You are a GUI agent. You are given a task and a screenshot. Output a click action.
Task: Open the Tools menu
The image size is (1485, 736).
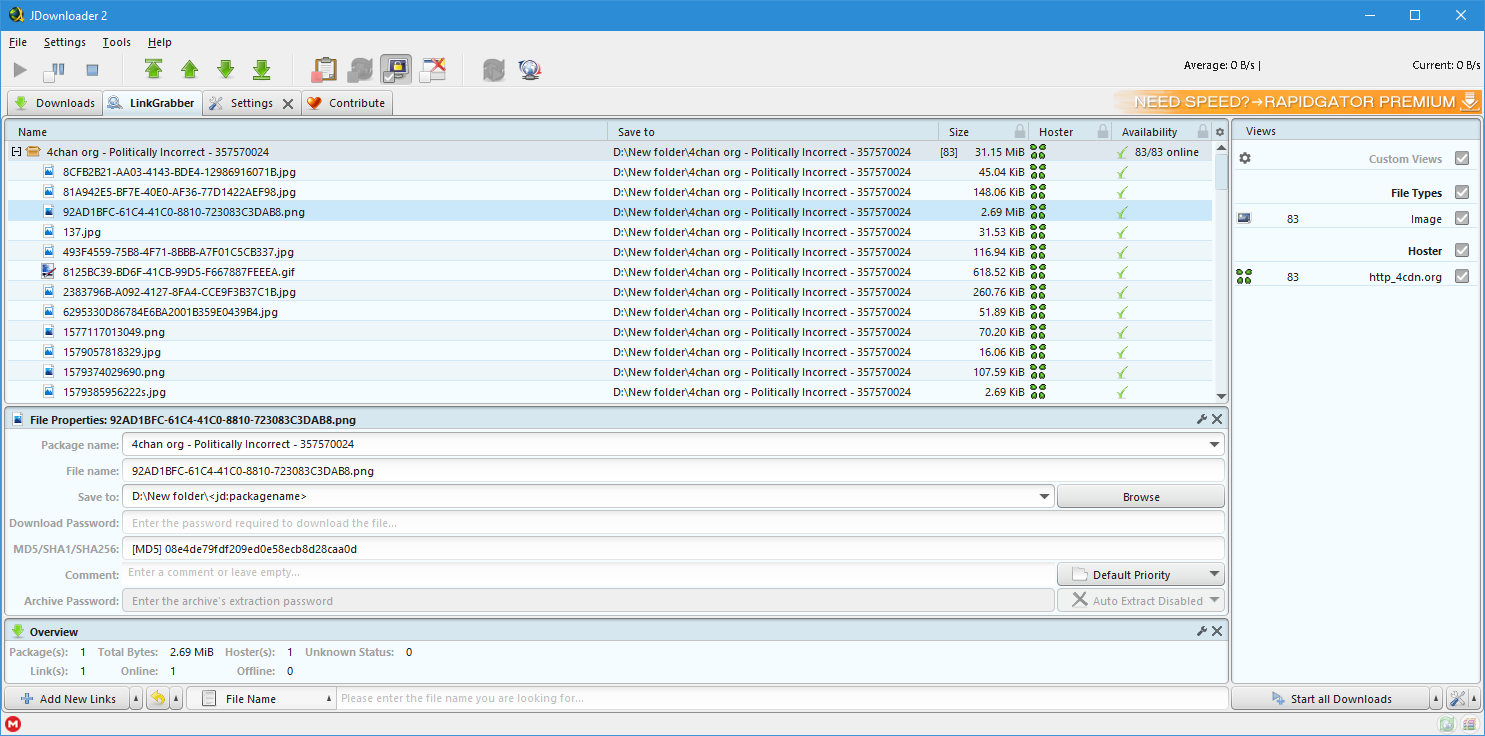116,42
